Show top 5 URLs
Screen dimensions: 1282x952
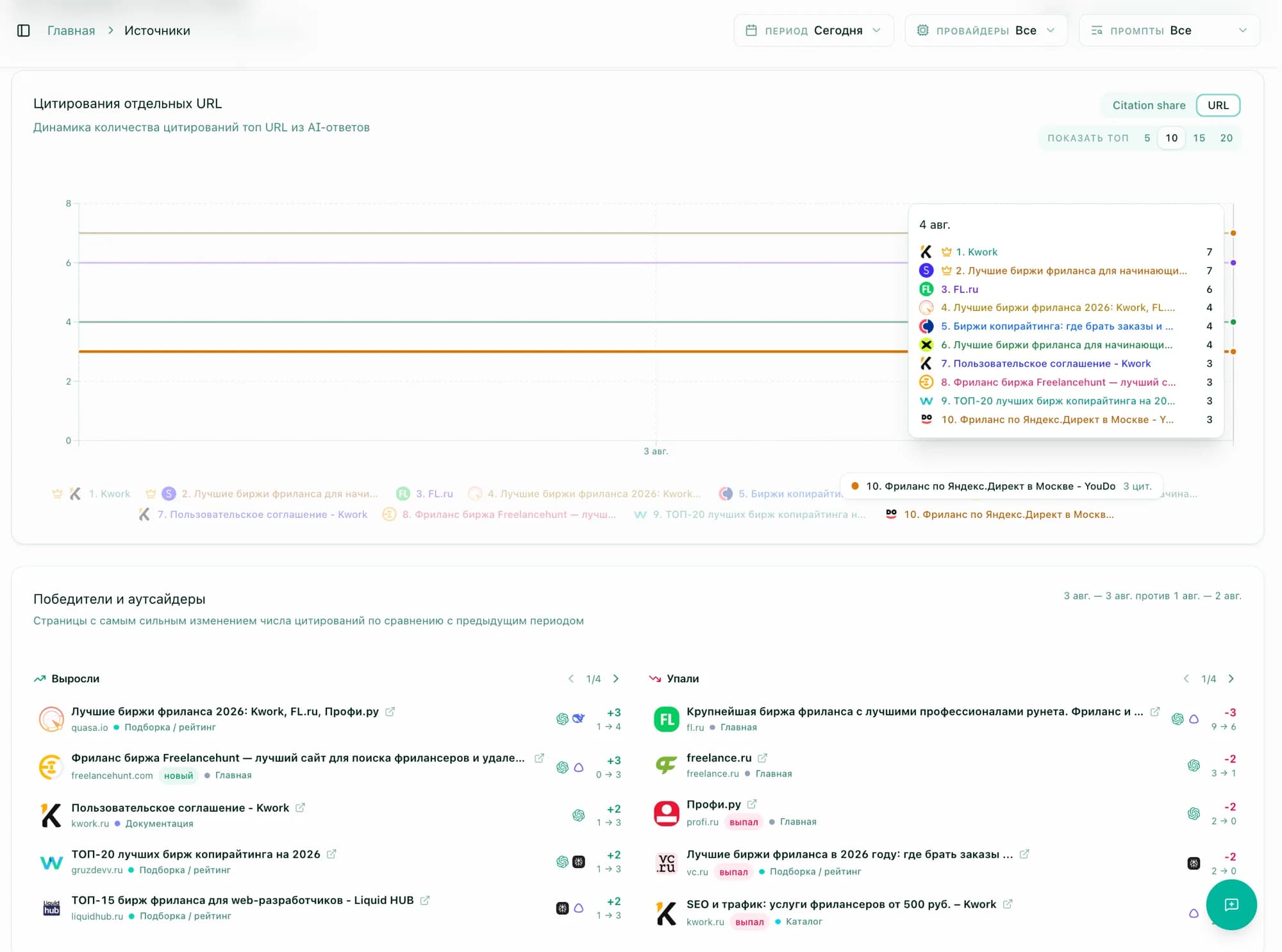point(1147,138)
